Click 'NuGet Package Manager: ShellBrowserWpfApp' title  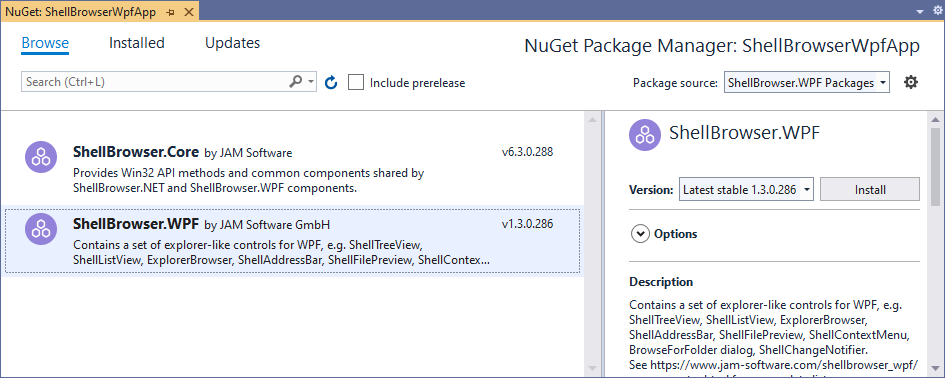[x=722, y=46]
